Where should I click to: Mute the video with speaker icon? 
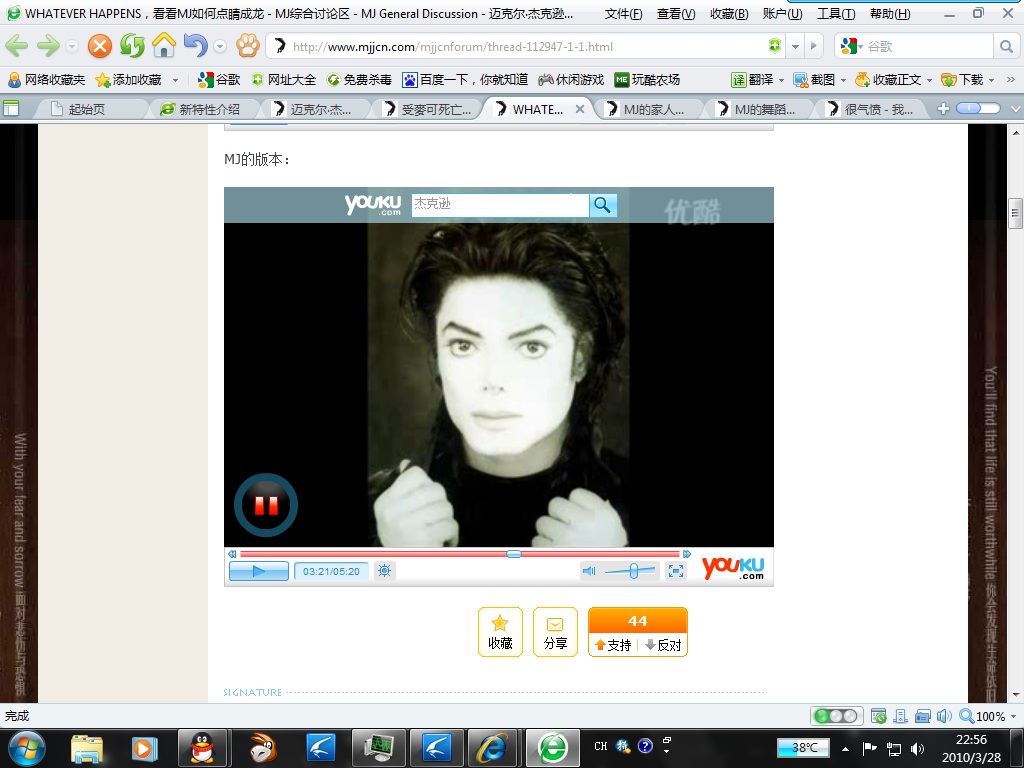(x=589, y=571)
